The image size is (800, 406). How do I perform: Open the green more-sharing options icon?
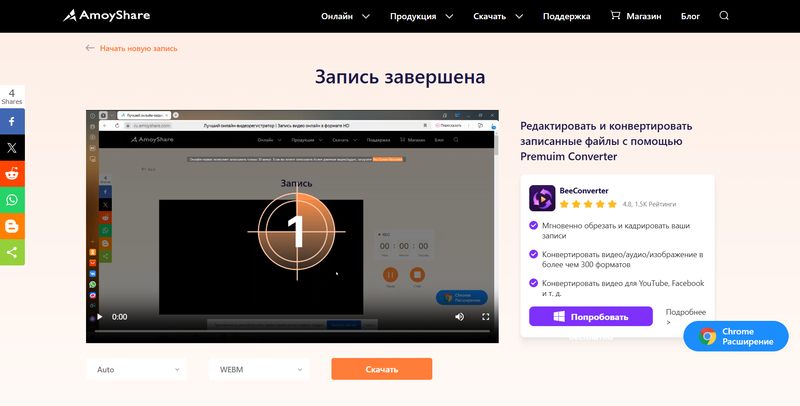click(12, 252)
